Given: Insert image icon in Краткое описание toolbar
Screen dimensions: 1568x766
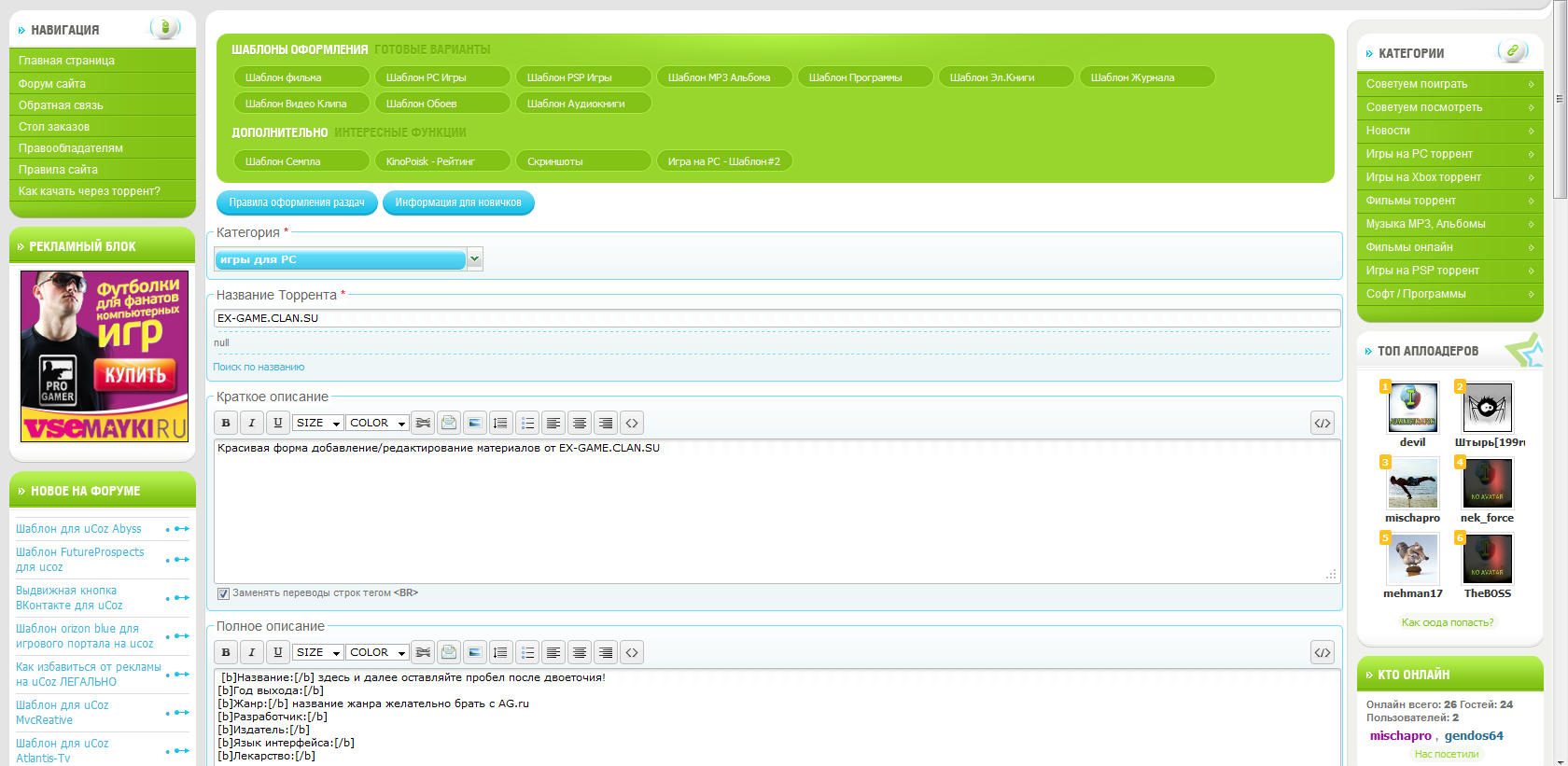Looking at the screenshot, I should 475,423.
